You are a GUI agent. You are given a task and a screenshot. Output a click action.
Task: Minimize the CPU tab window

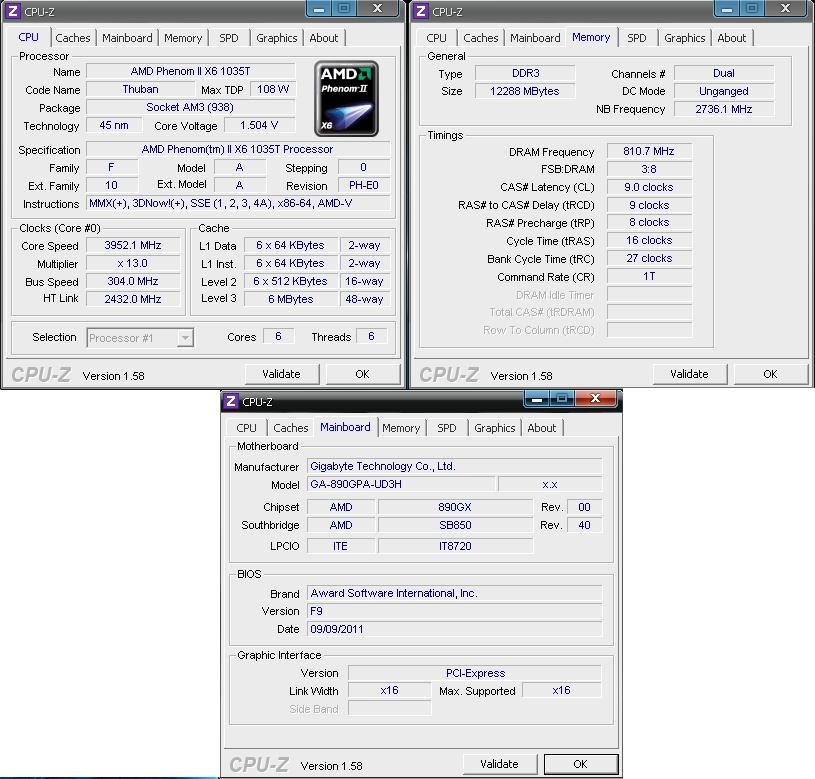[319, 9]
